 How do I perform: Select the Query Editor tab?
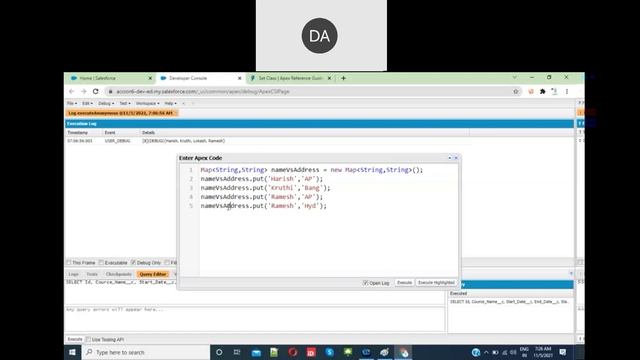(x=153, y=274)
